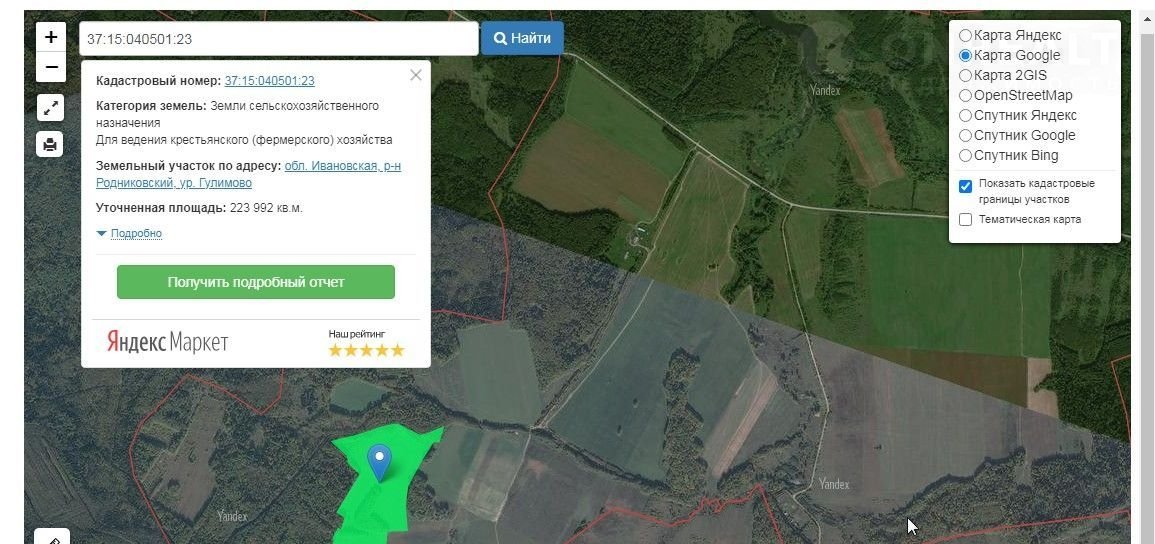The height and width of the screenshot is (544, 1155).
Task: Click Получить подробный отчет button
Action: pos(256,282)
